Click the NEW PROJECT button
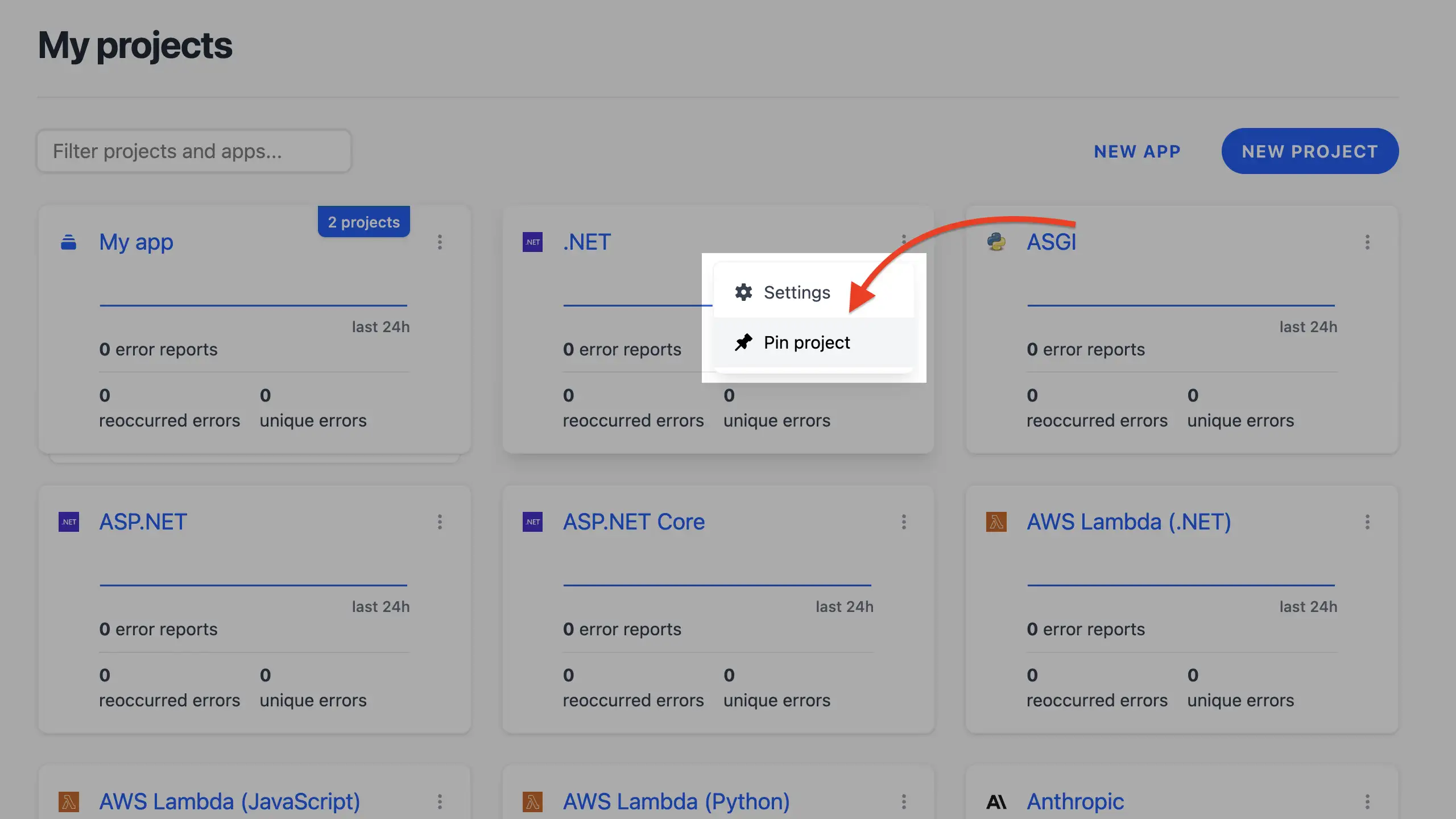The width and height of the screenshot is (1456, 819). click(1310, 151)
